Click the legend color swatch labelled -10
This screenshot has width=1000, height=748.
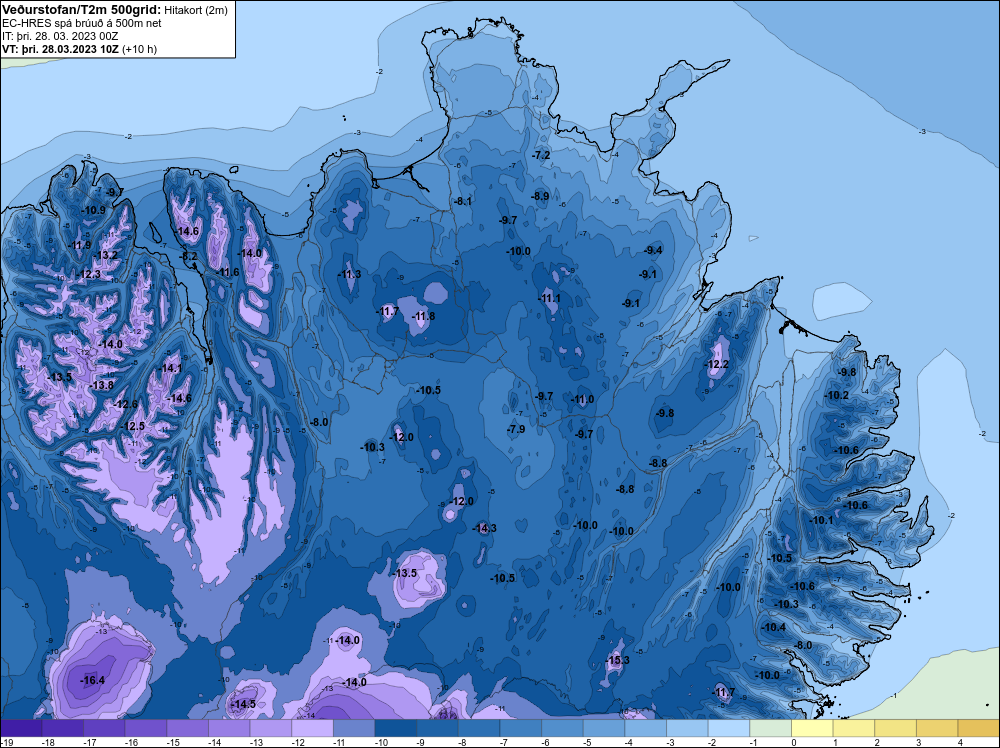coord(395,728)
